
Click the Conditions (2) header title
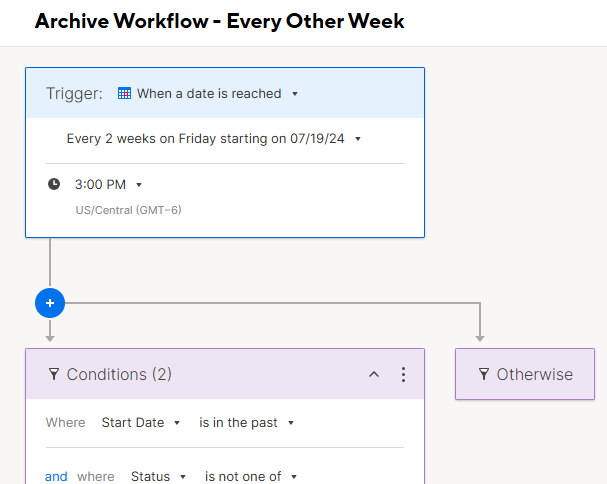[119, 374]
